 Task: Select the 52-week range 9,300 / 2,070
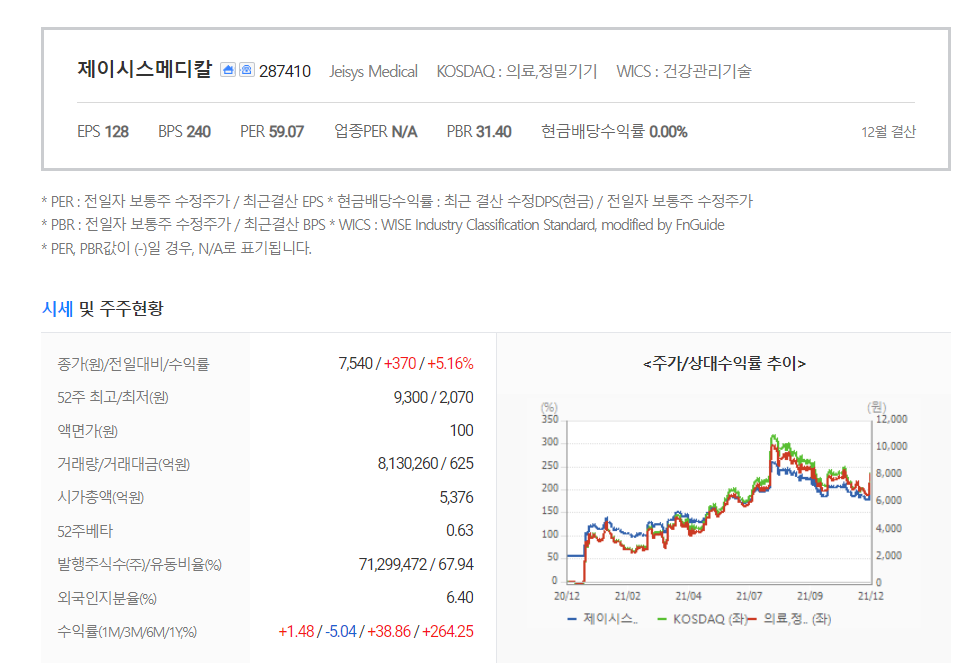[433, 397]
